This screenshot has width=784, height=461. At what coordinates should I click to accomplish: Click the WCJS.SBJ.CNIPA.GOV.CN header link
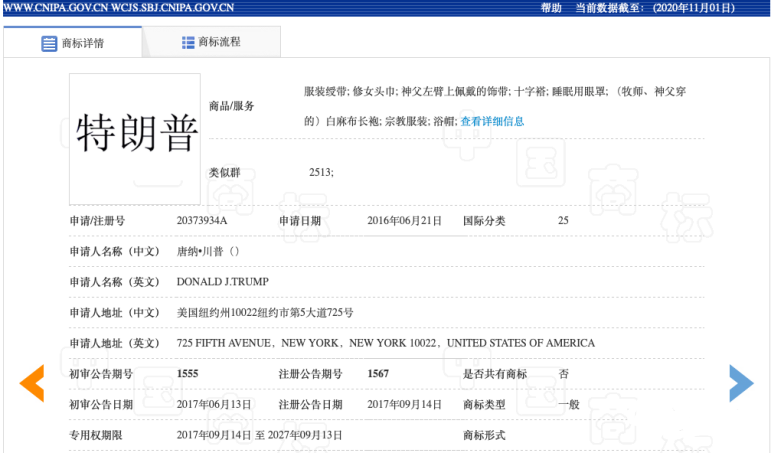[x=180, y=7]
